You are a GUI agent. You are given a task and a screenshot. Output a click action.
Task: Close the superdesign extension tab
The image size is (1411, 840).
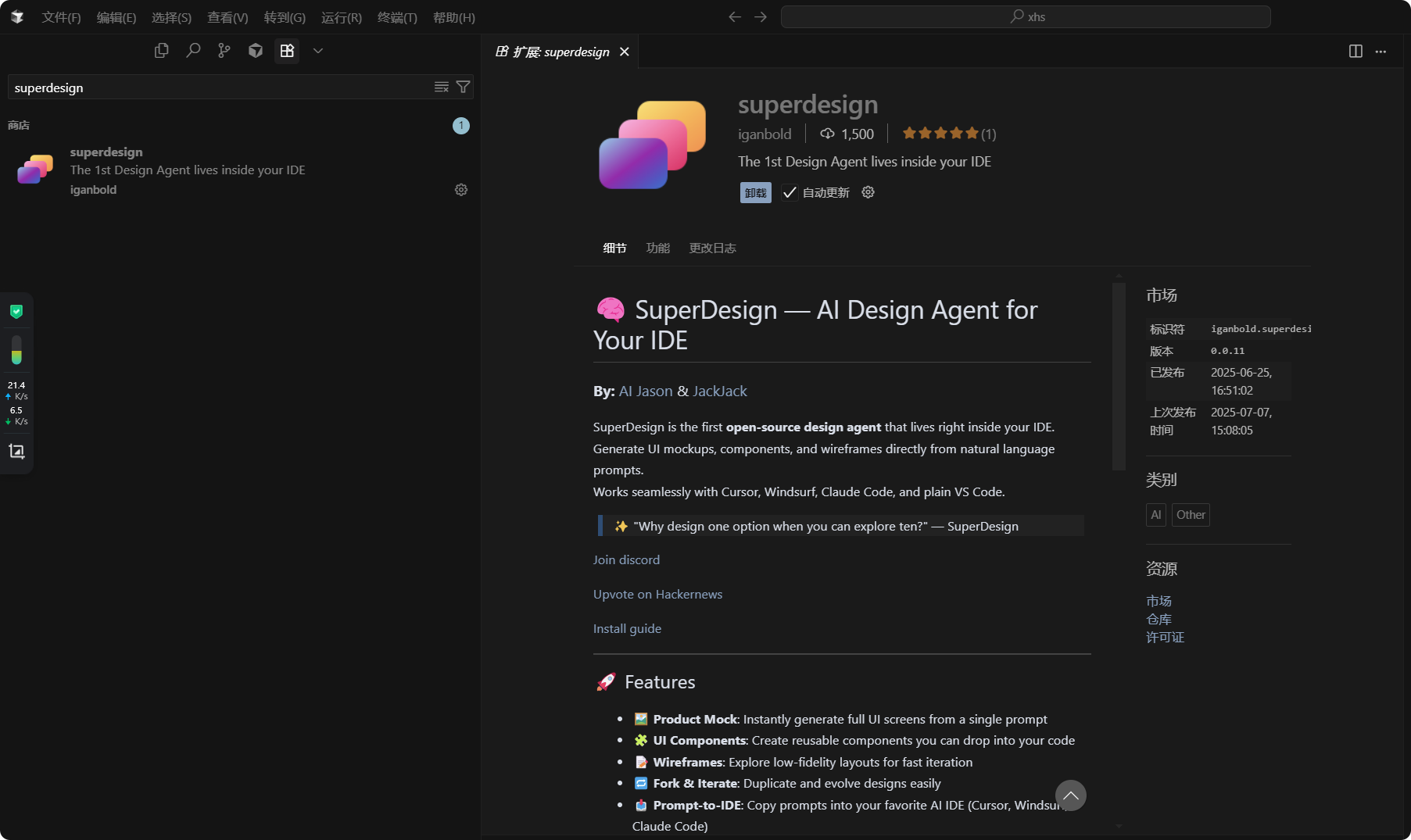coord(625,52)
